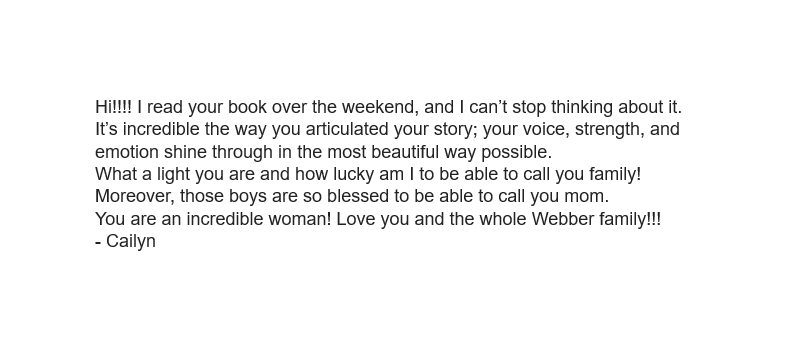789x360 pixels.
Task: Place cursor at the word "possible"
Action: [516, 152]
